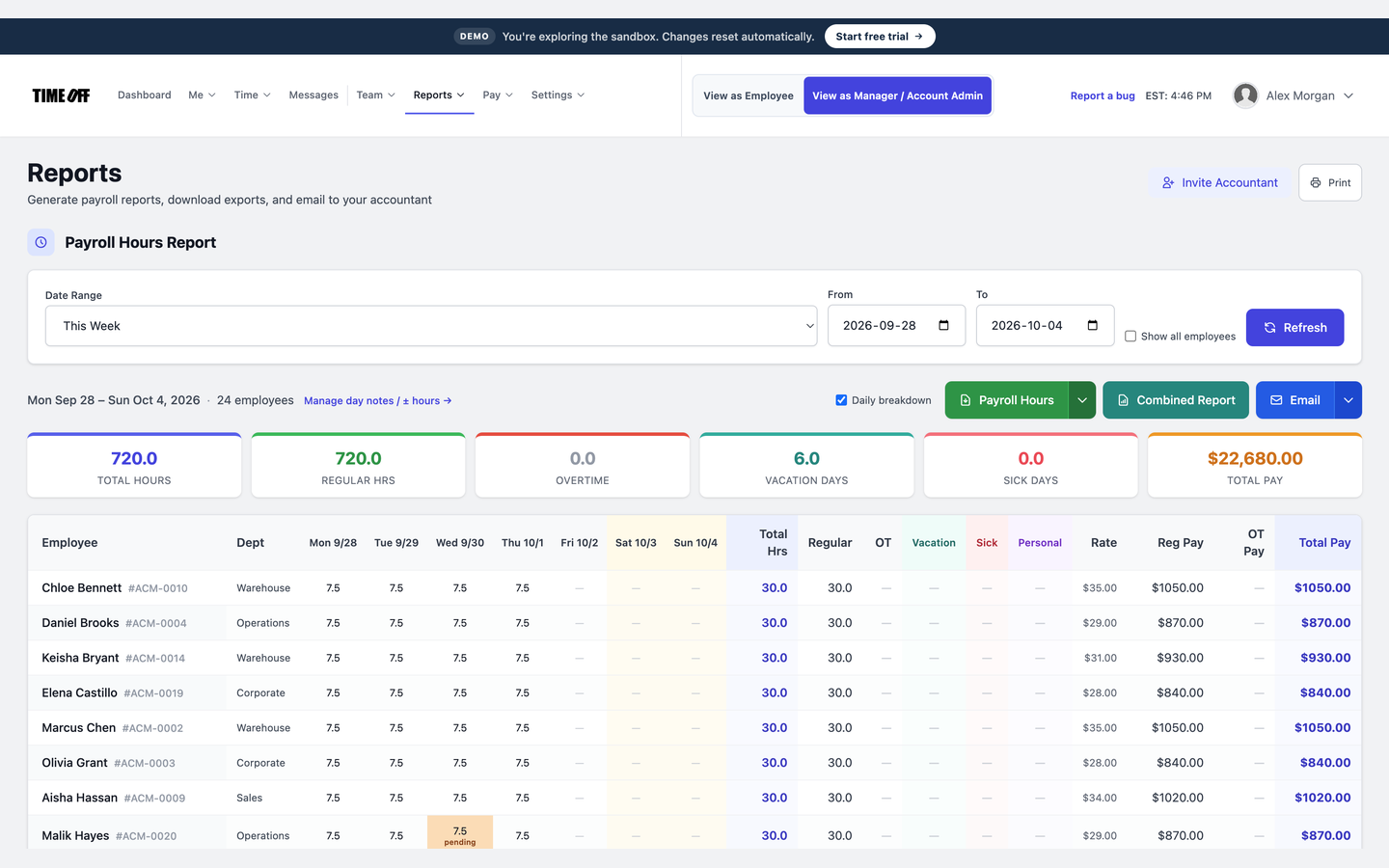
Task: Click the clock icon beside Payroll Hours Report
Action: [41, 242]
